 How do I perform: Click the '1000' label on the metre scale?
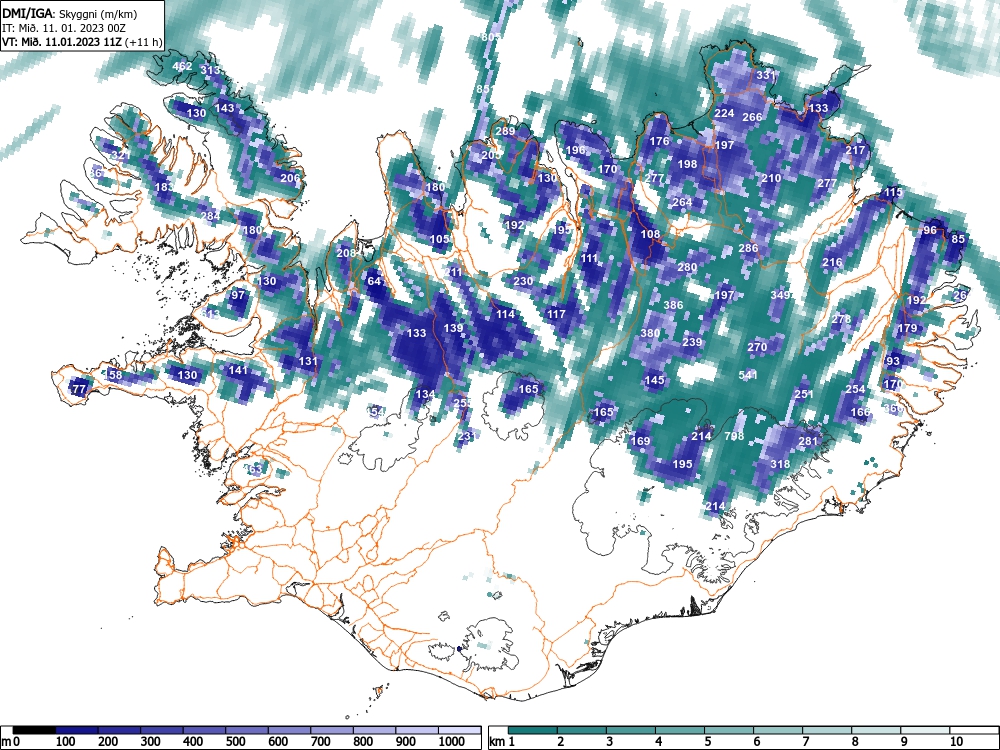click(452, 742)
